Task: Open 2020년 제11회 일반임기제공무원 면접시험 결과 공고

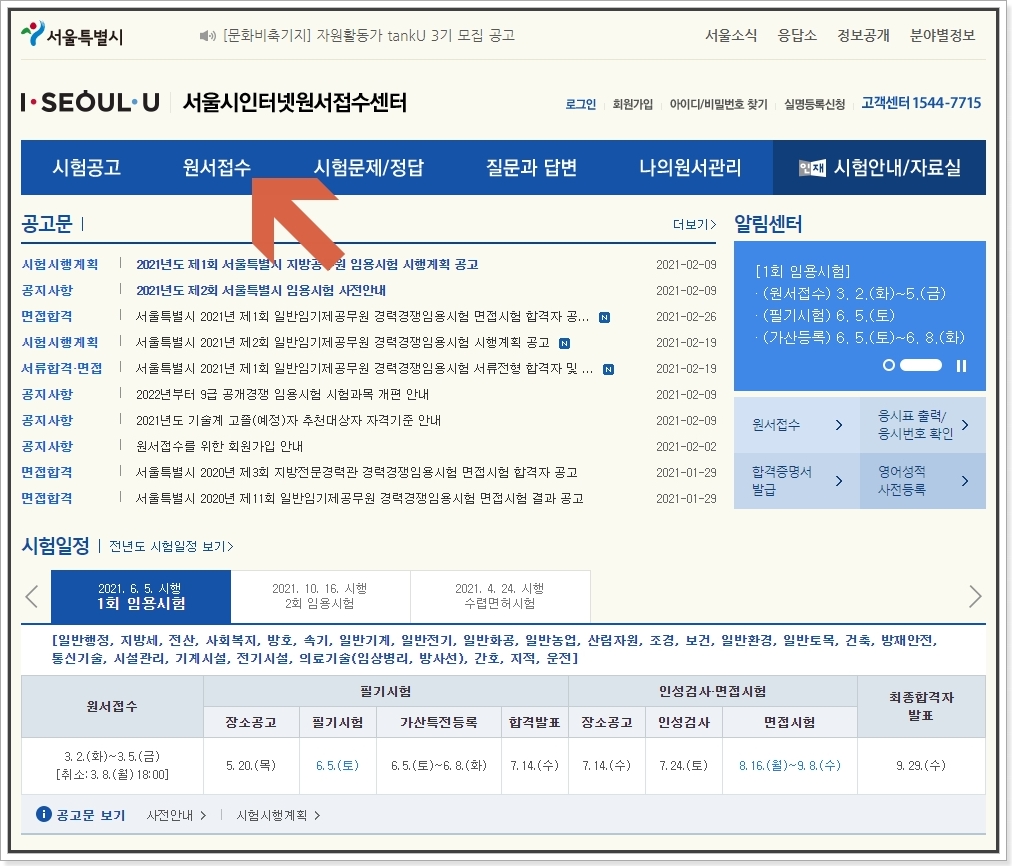Action: [x=359, y=498]
